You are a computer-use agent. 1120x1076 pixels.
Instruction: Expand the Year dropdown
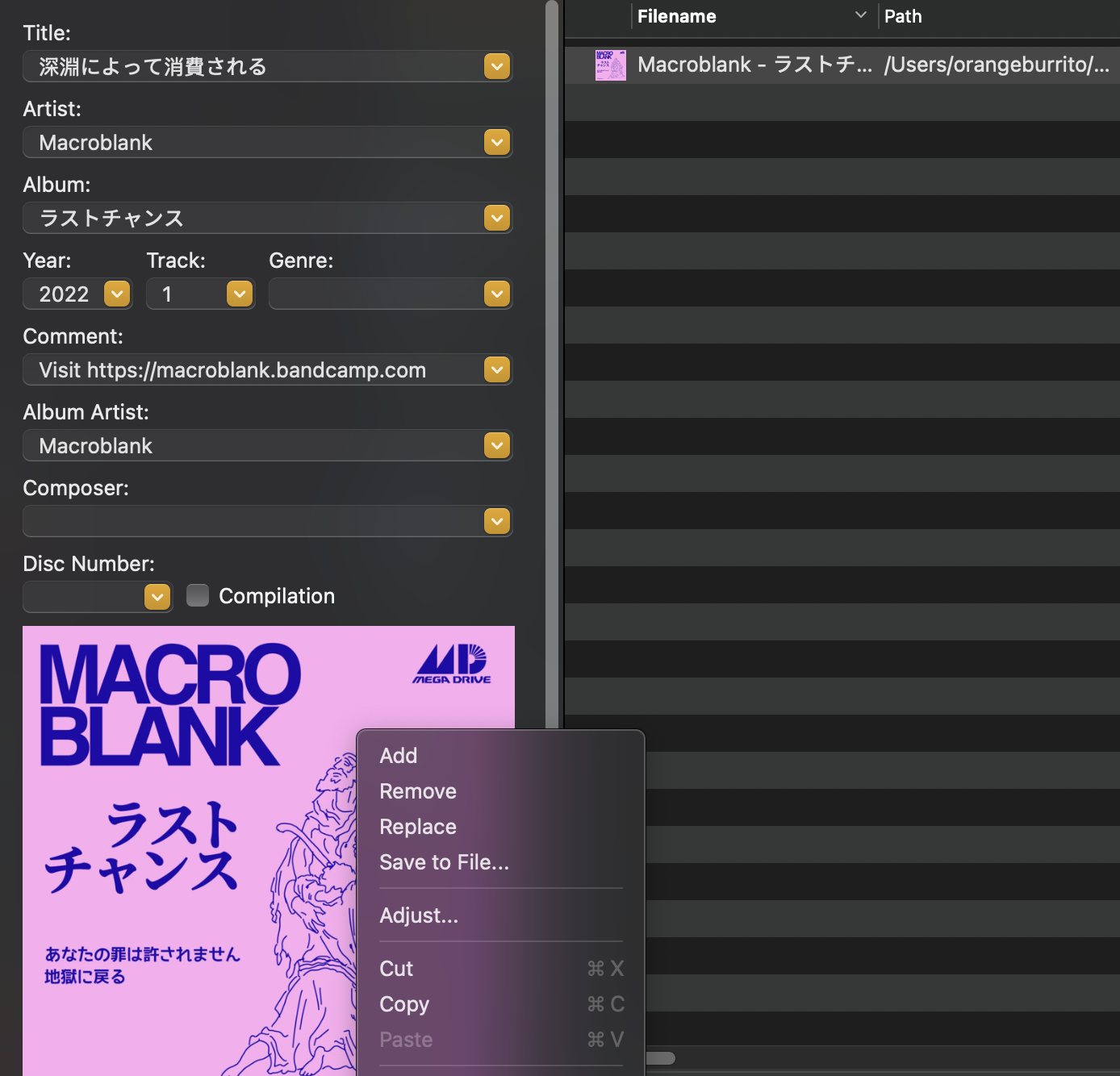click(x=117, y=294)
